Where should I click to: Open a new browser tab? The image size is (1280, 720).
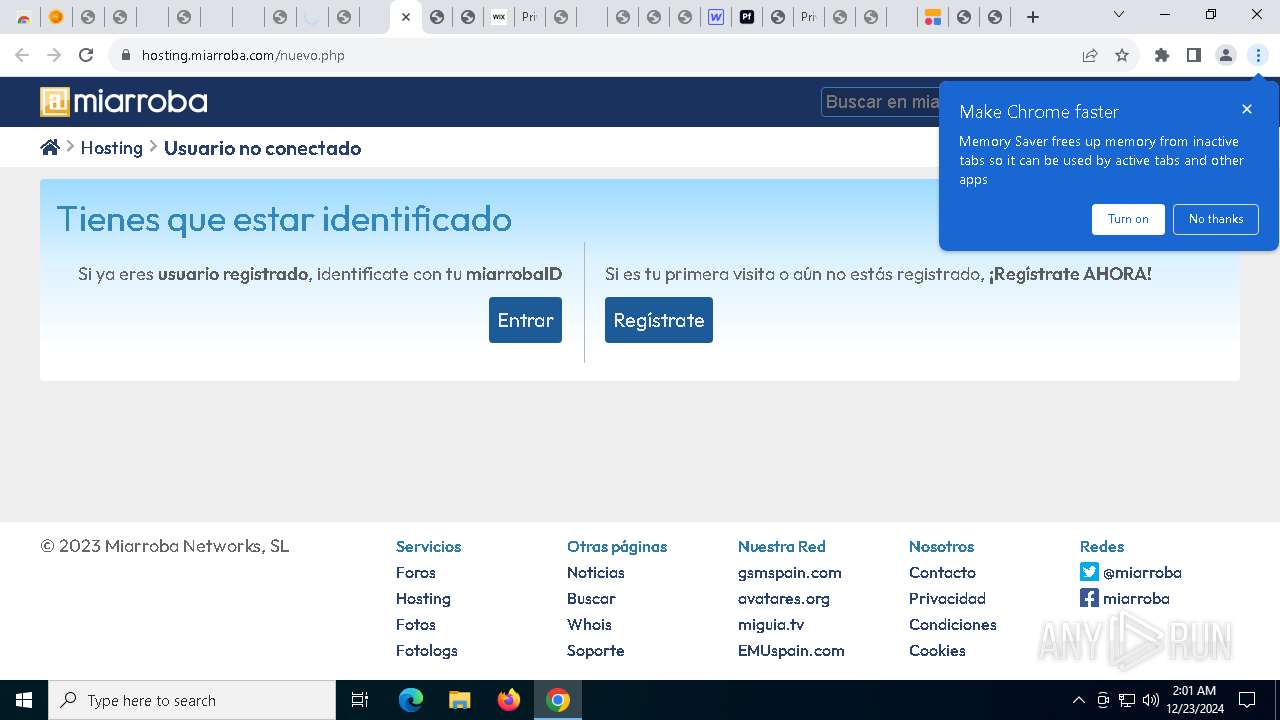tap(1033, 17)
